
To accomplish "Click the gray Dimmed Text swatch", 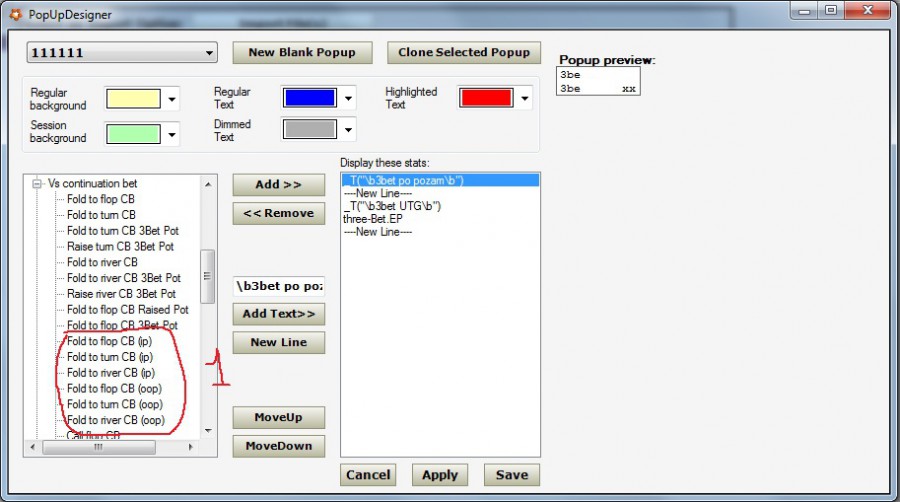I will [310, 129].
